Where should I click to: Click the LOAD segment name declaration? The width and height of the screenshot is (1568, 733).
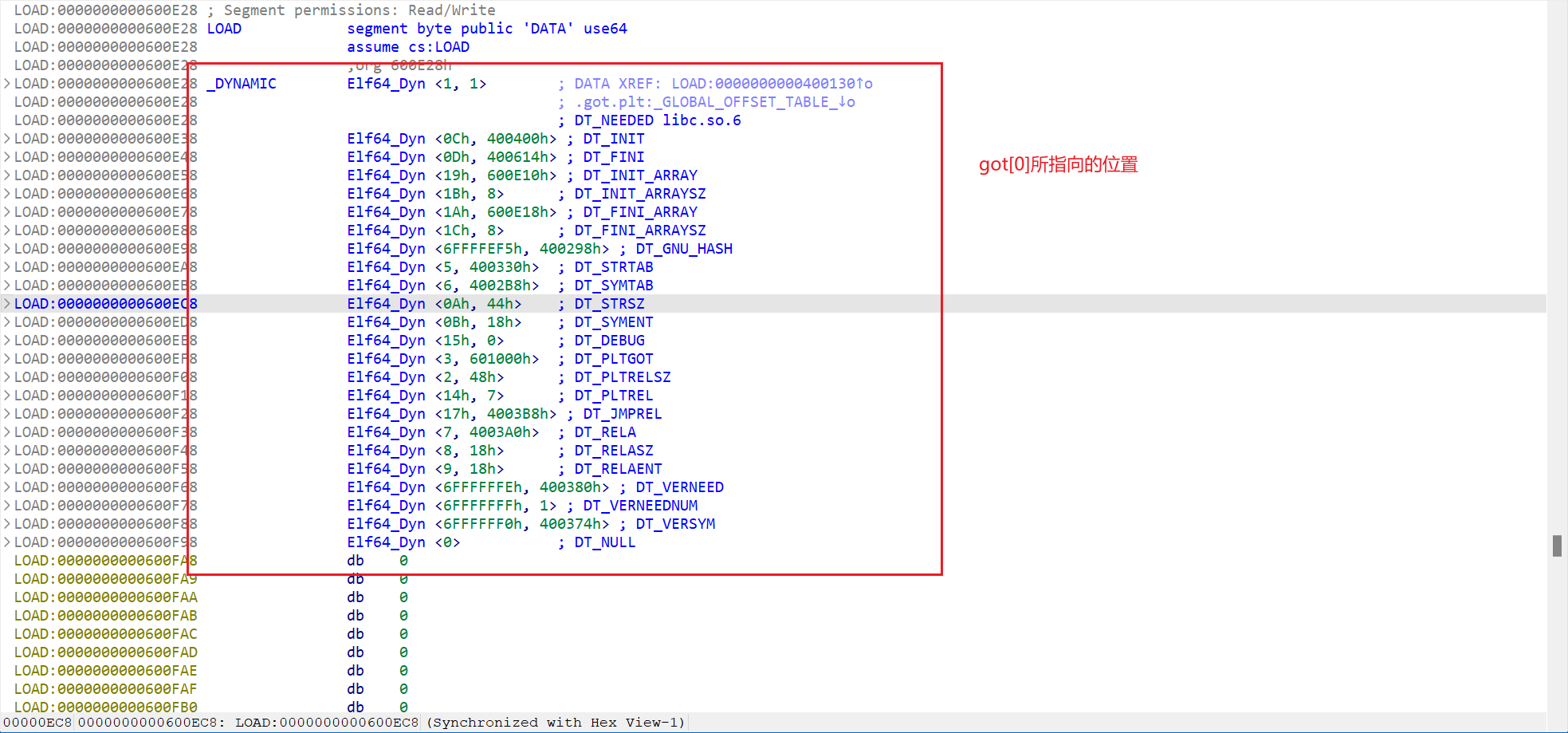pos(224,29)
